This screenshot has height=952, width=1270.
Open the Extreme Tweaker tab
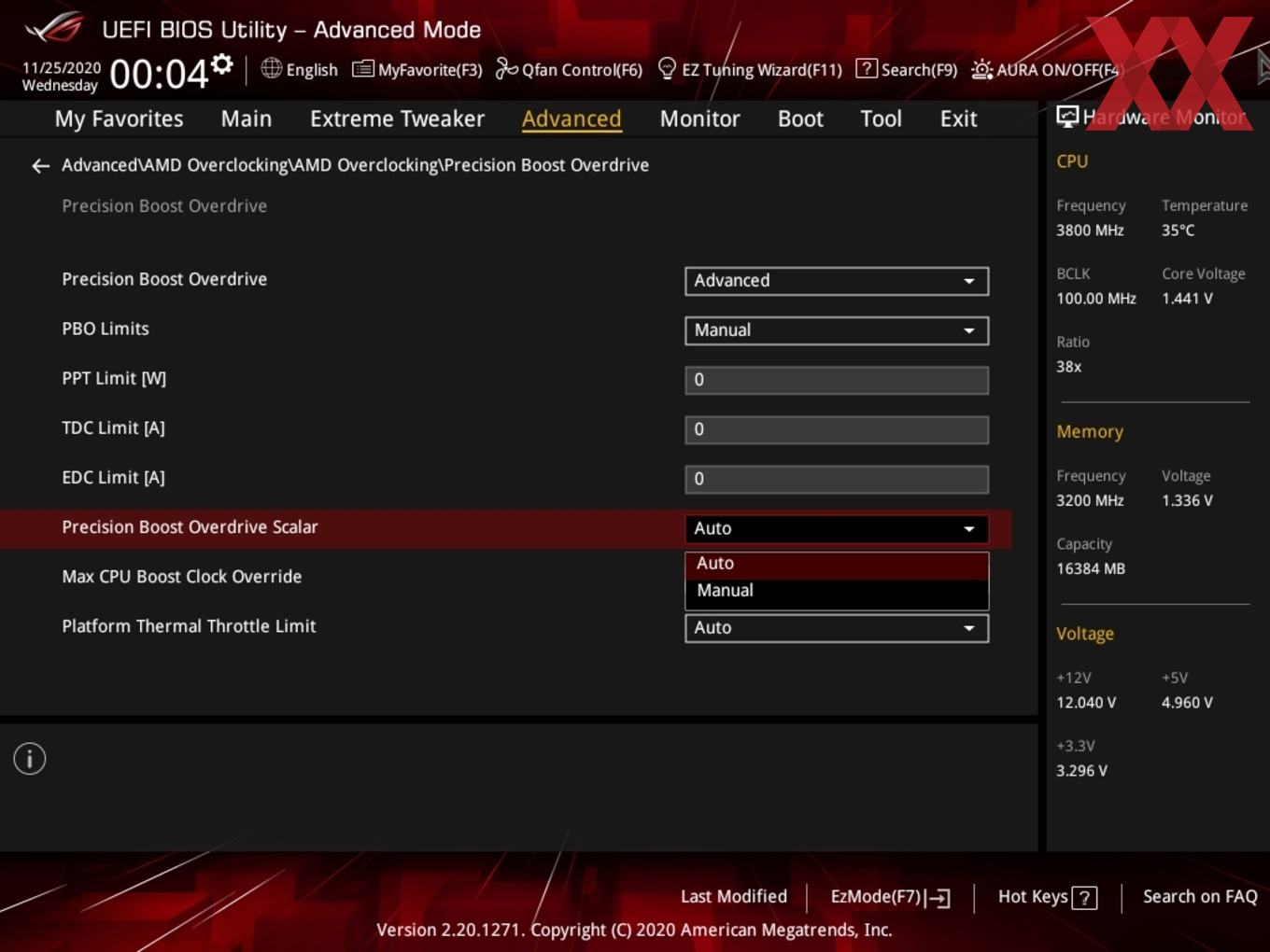click(x=397, y=119)
